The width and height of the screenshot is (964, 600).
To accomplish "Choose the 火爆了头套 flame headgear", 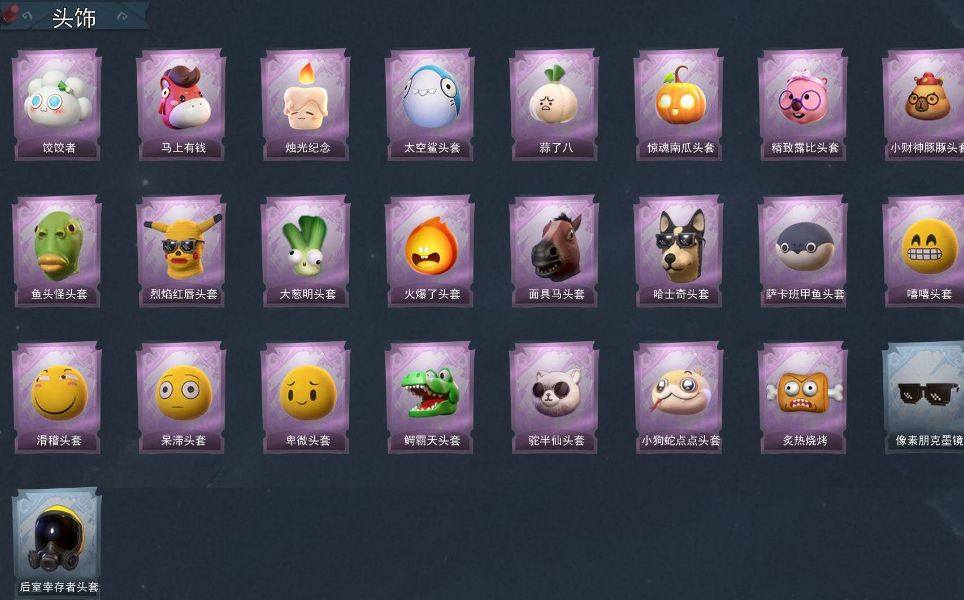I will (430, 251).
